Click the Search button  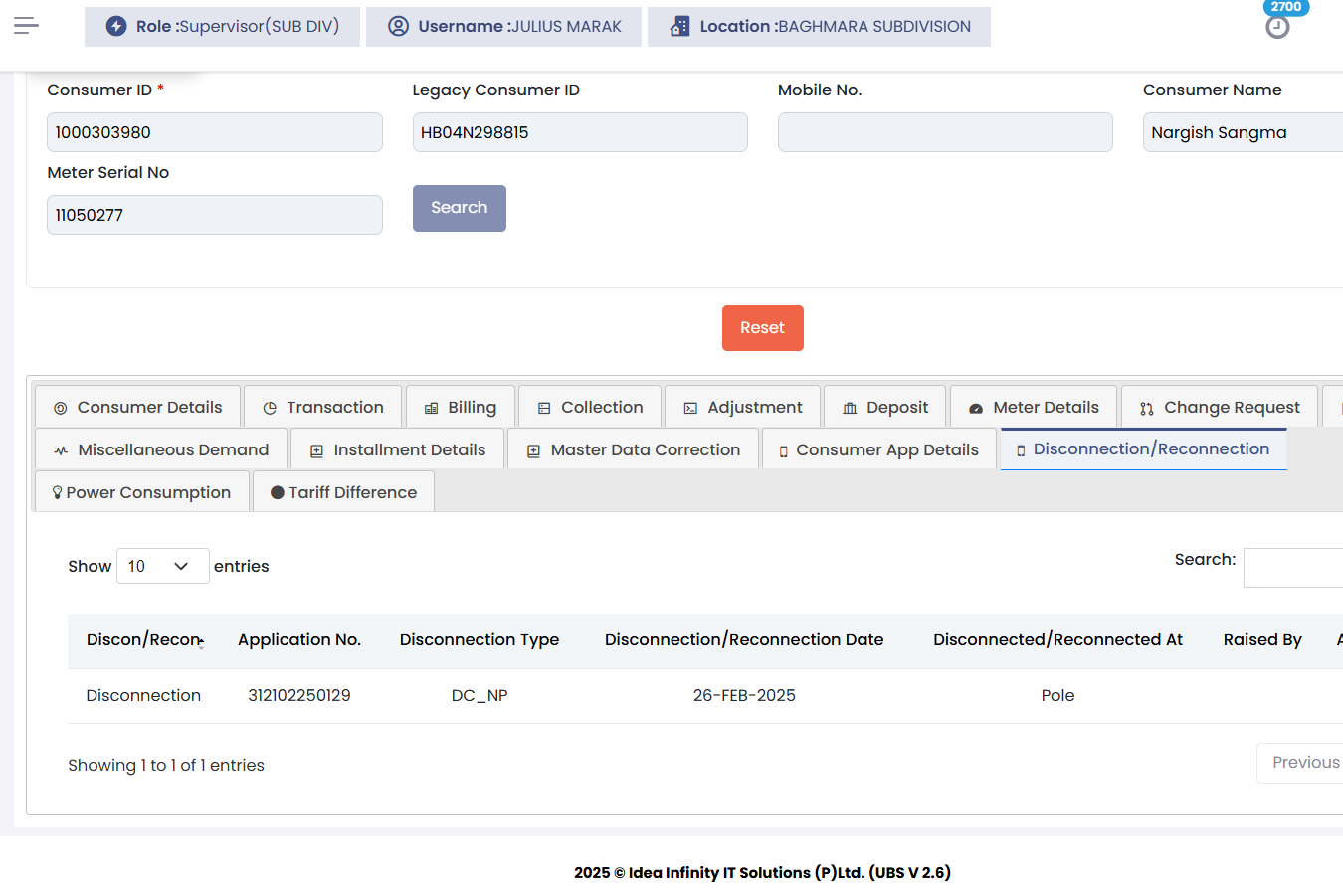(460, 208)
